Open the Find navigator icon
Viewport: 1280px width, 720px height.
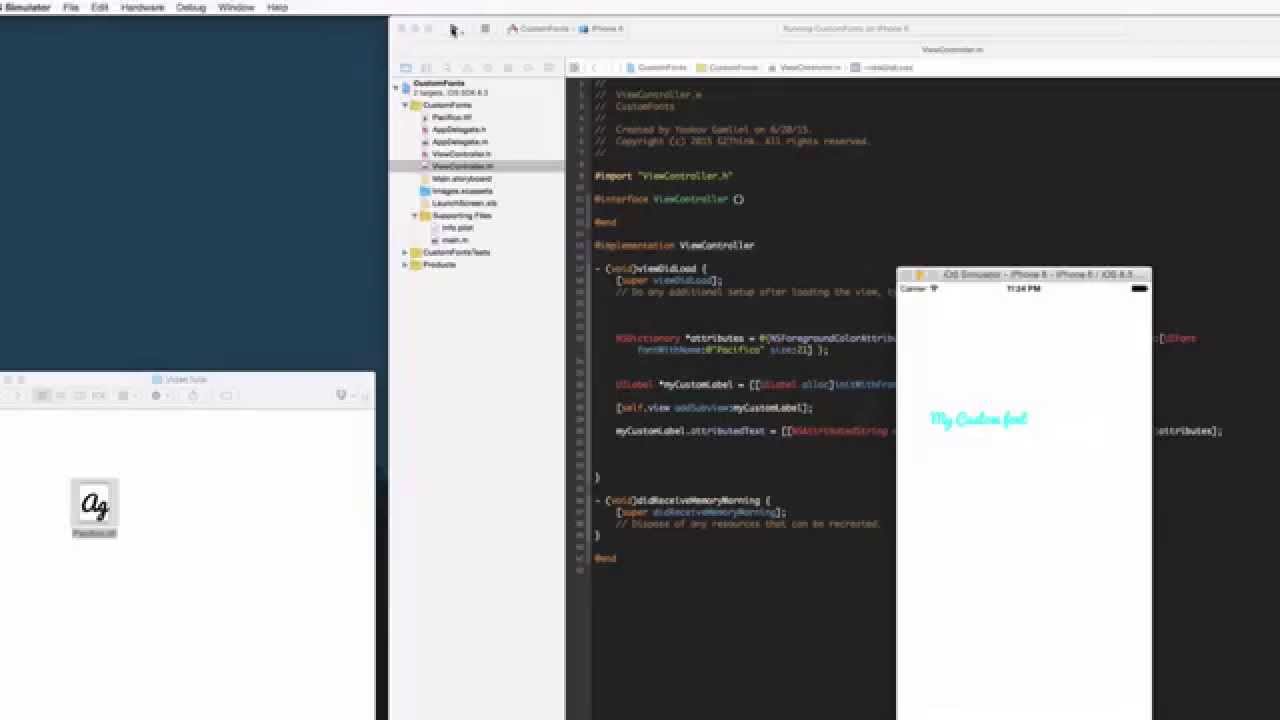click(x=446, y=67)
